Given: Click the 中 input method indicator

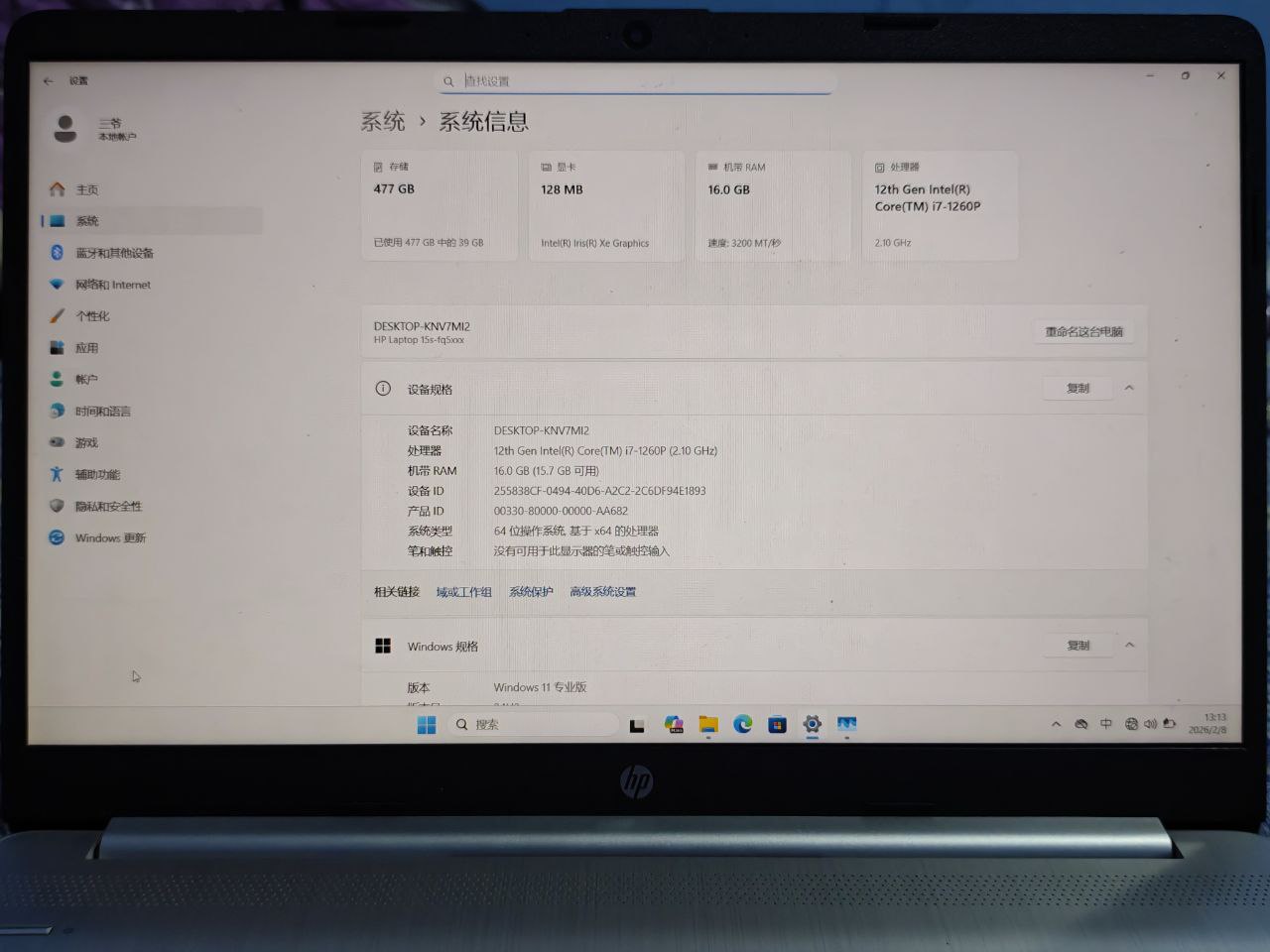Looking at the screenshot, I should pyautogui.click(x=1106, y=725).
